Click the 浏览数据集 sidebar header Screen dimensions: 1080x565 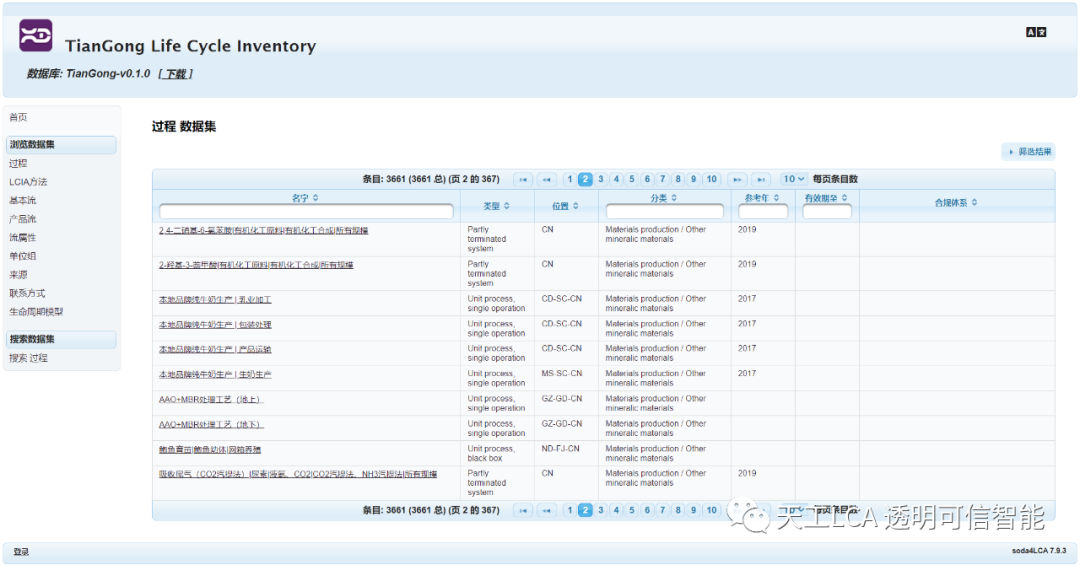pos(61,145)
